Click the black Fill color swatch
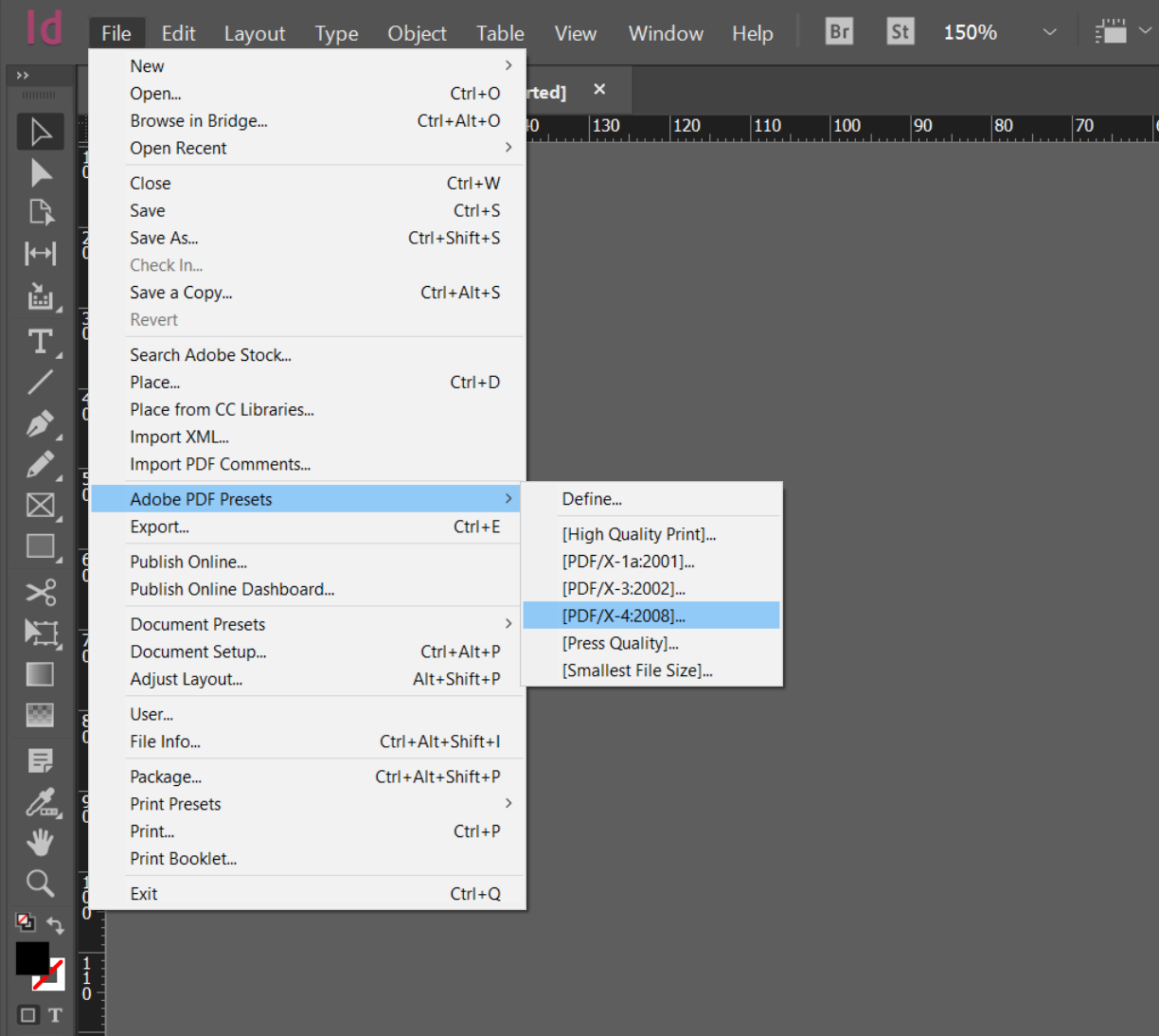This screenshot has width=1159, height=1036. [x=32, y=958]
